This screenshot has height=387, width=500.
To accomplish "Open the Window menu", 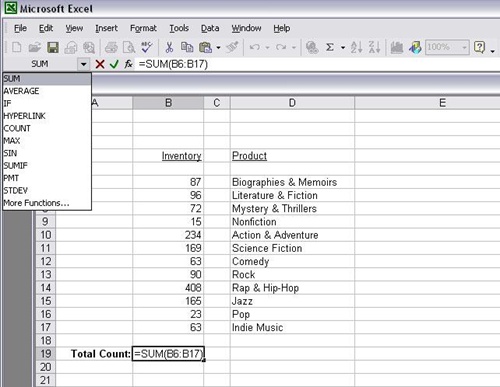I will (x=246, y=28).
